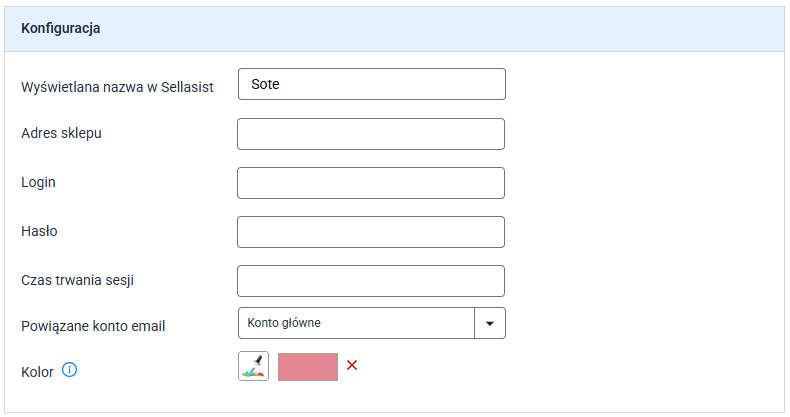Click the Czas trwania sesji label
This screenshot has width=790, height=417.
78,281
